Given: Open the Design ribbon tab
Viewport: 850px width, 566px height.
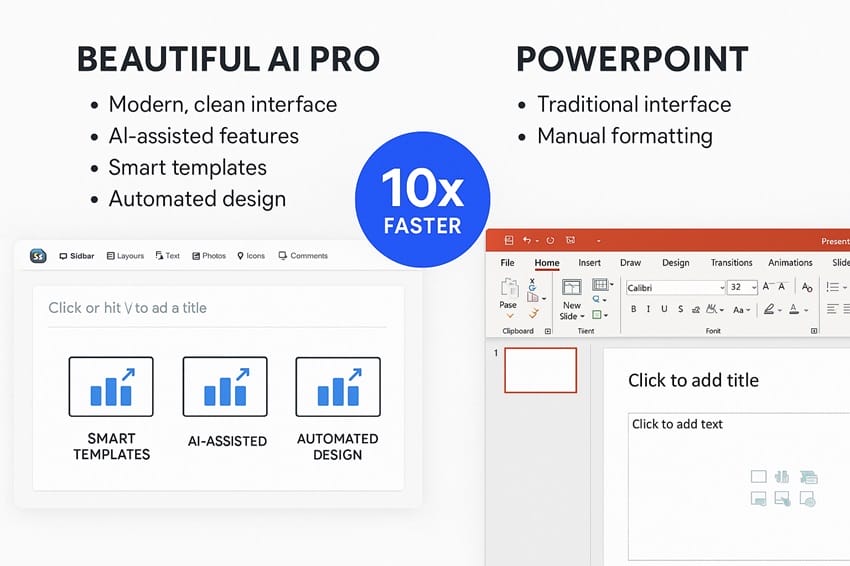Looking at the screenshot, I should pyautogui.click(x=675, y=262).
